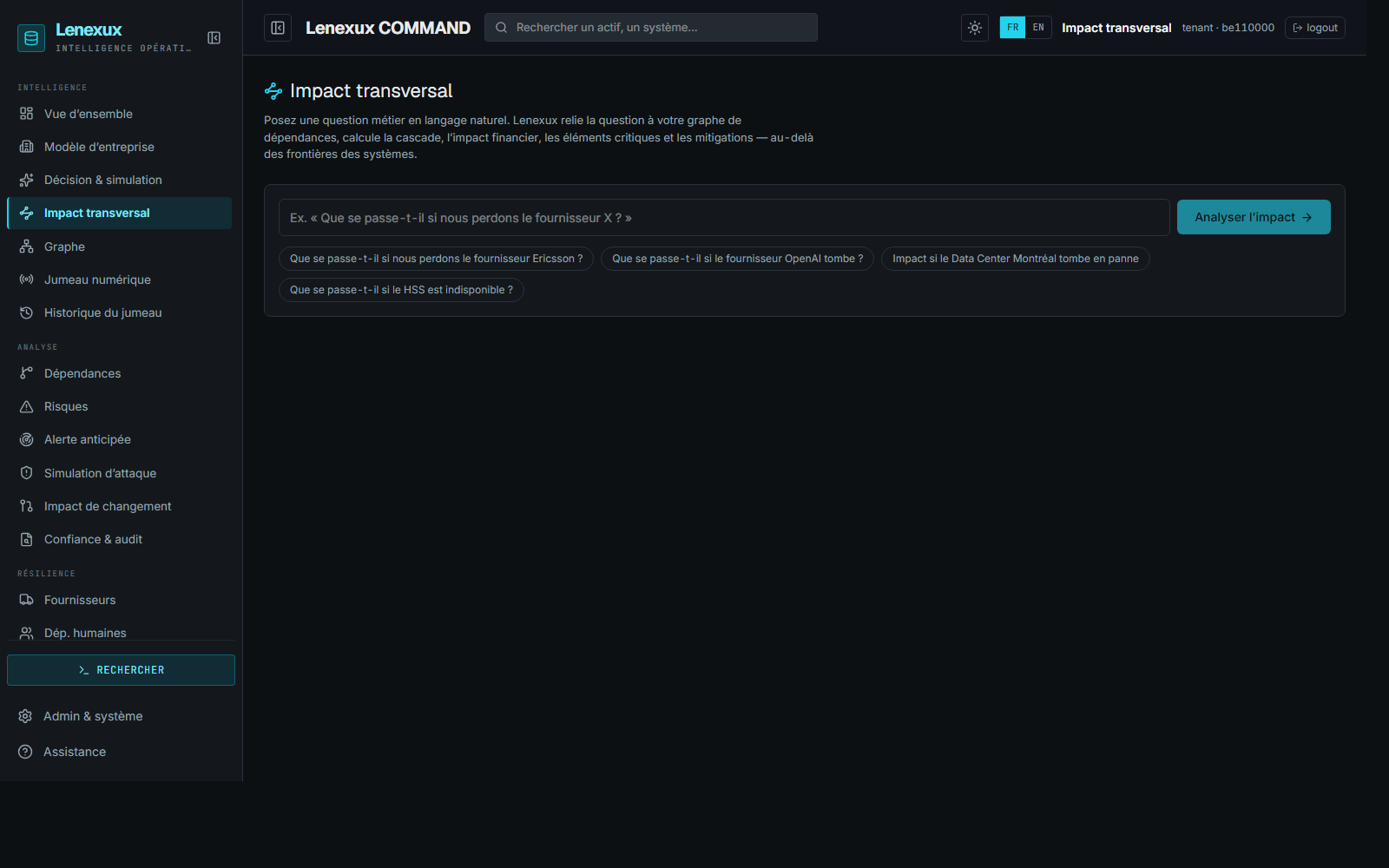
Task: Open Vue d'ensemble grid icon
Action: [x=27, y=114]
